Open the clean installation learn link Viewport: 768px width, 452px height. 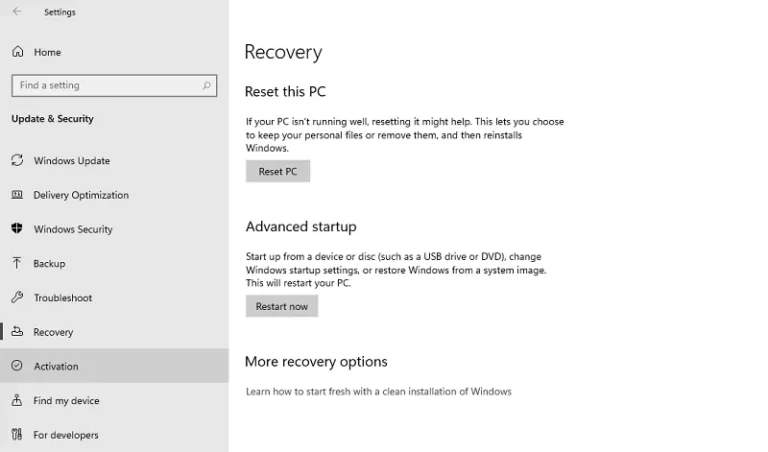(379, 391)
